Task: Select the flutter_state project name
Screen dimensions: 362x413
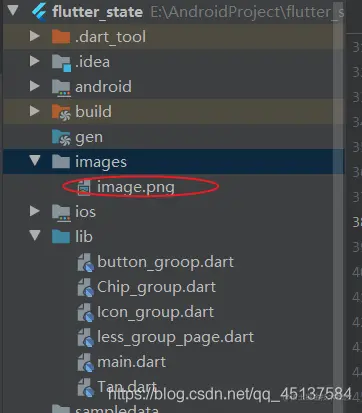Action: [97, 12]
